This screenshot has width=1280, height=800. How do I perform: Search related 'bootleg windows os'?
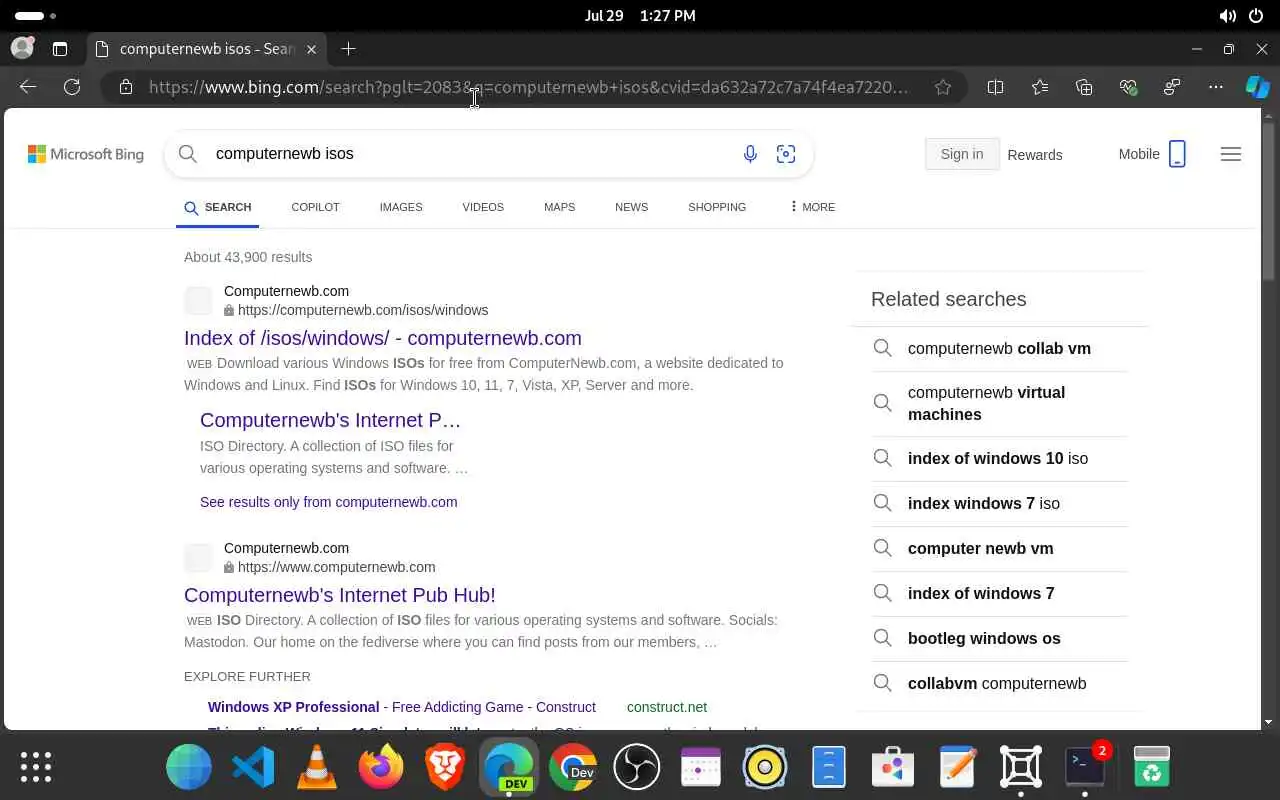click(999, 638)
